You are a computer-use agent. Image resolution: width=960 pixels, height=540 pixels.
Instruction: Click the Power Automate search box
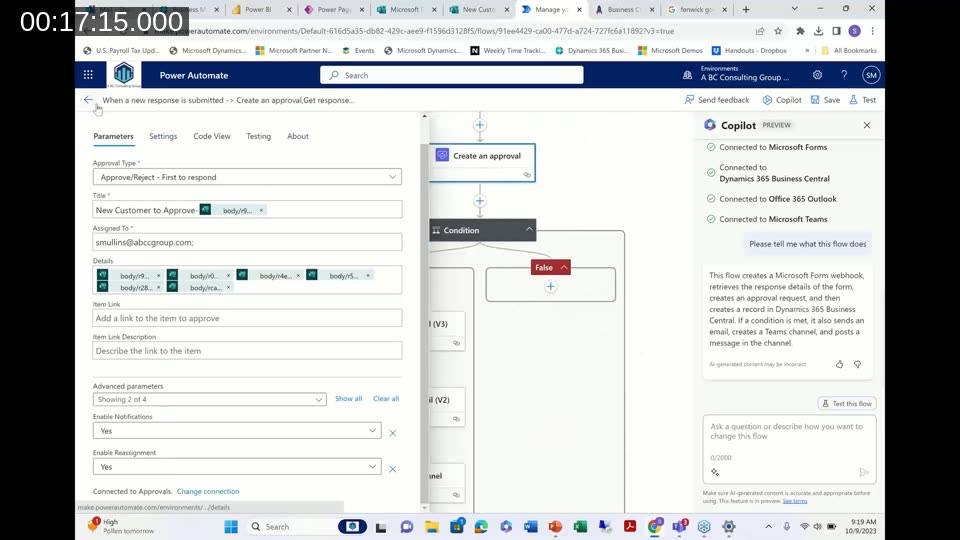coord(451,75)
